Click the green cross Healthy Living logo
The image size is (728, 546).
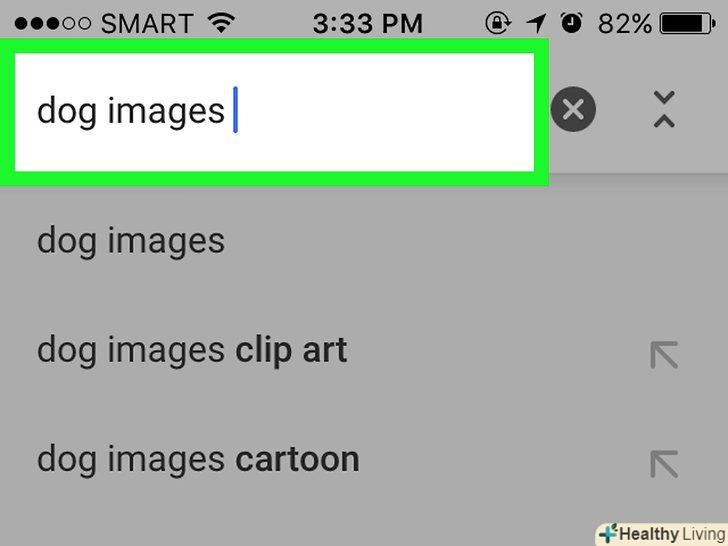click(x=607, y=534)
